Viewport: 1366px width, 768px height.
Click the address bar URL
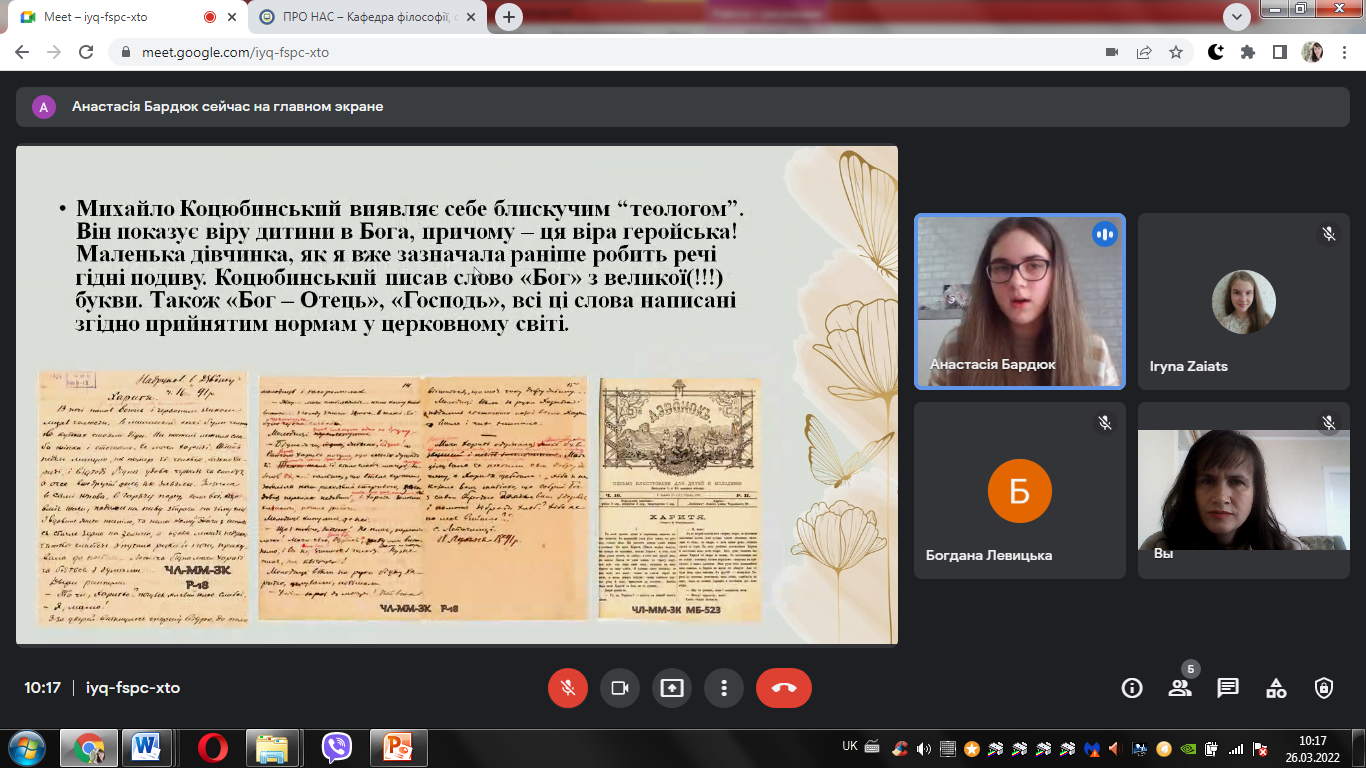pyautogui.click(x=236, y=52)
